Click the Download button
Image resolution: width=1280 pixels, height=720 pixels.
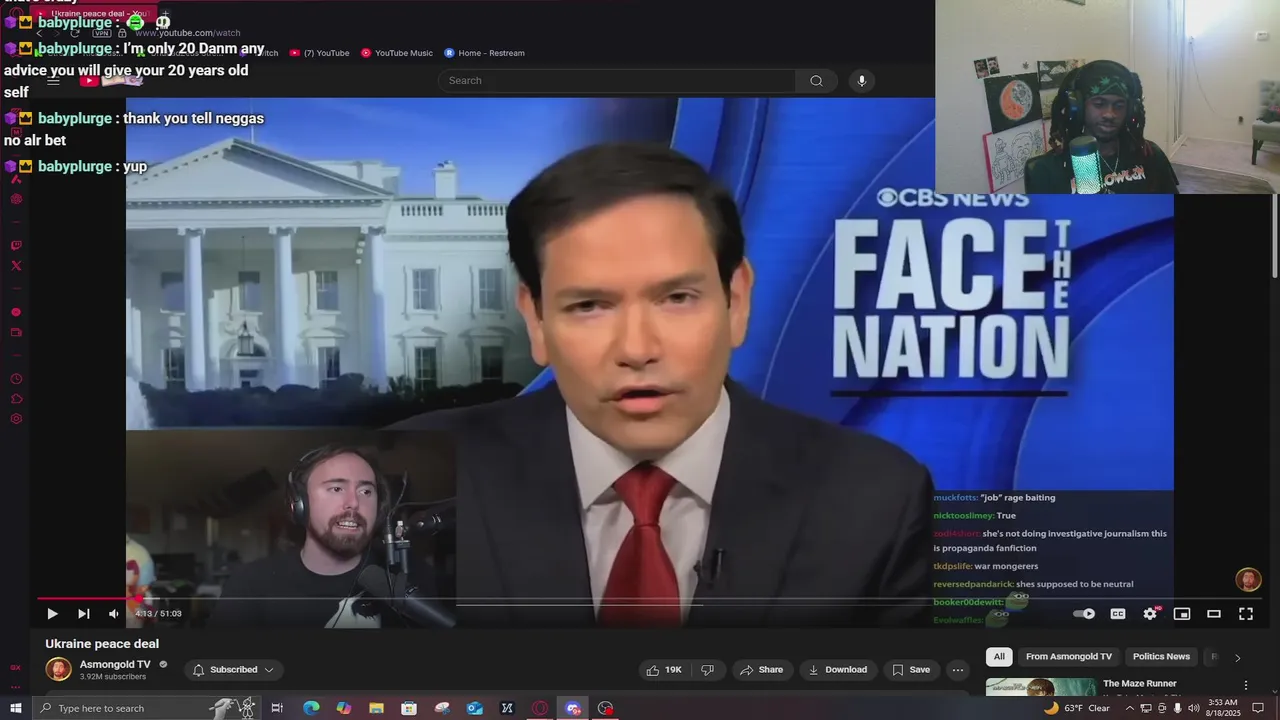coord(838,670)
